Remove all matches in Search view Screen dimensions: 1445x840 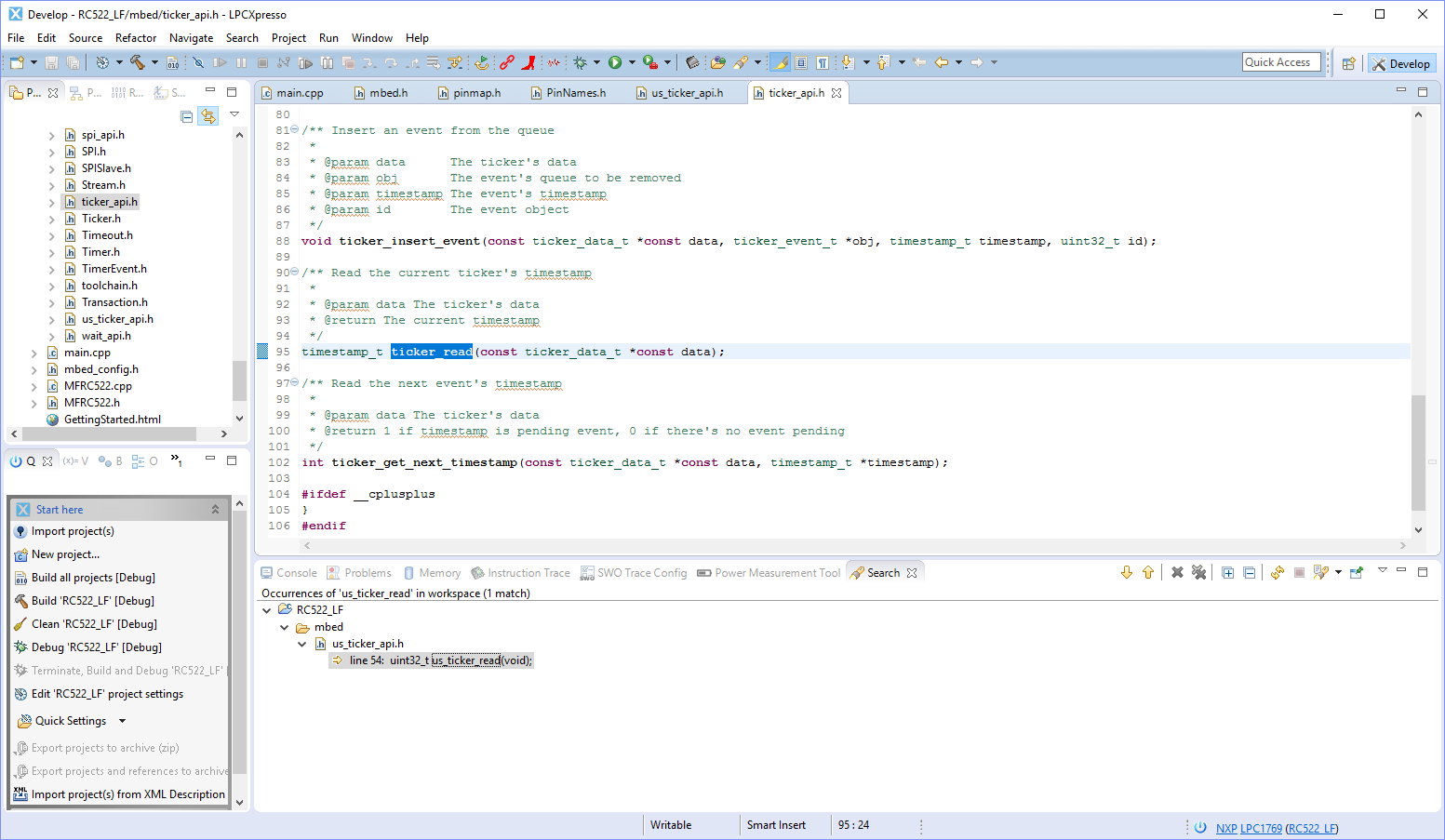point(1198,572)
